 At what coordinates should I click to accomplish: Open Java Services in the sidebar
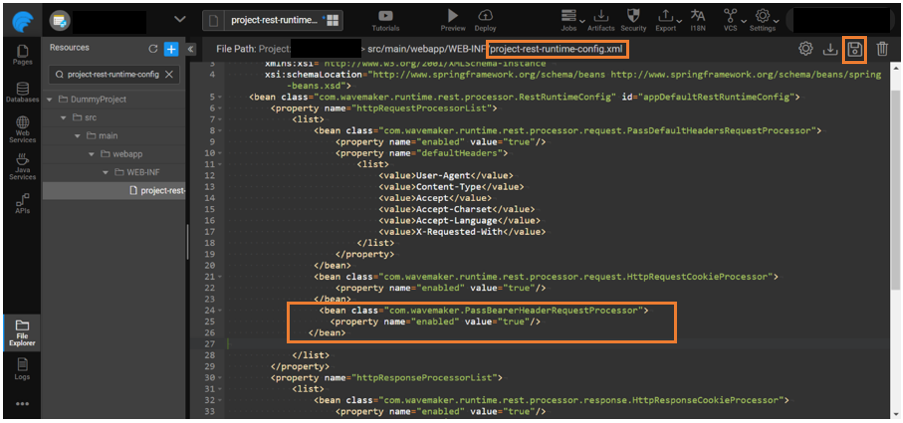click(x=22, y=166)
